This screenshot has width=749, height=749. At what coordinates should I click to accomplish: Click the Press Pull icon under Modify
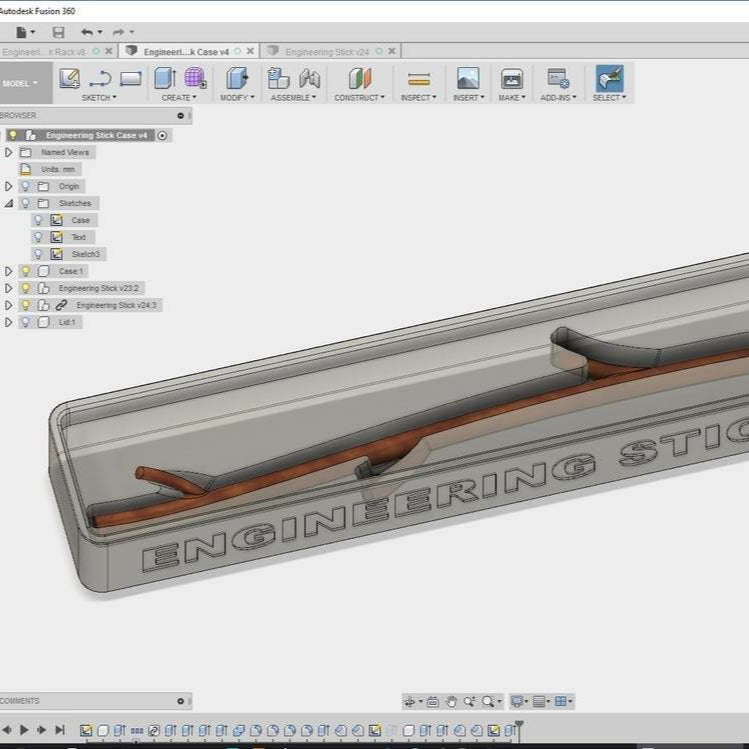point(237,79)
